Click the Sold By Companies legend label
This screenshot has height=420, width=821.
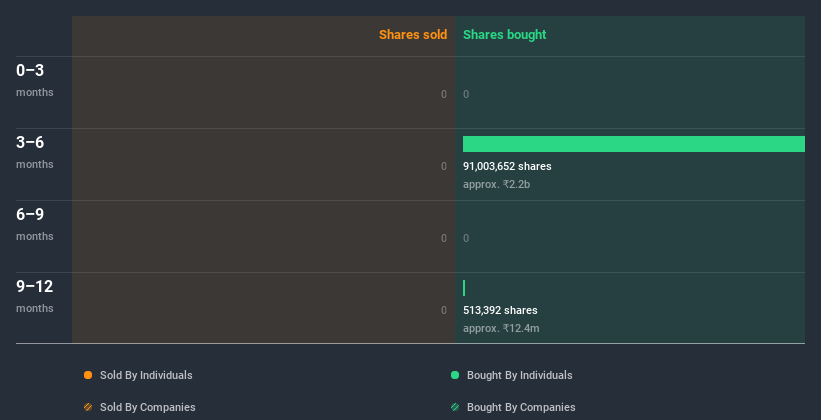tap(148, 407)
